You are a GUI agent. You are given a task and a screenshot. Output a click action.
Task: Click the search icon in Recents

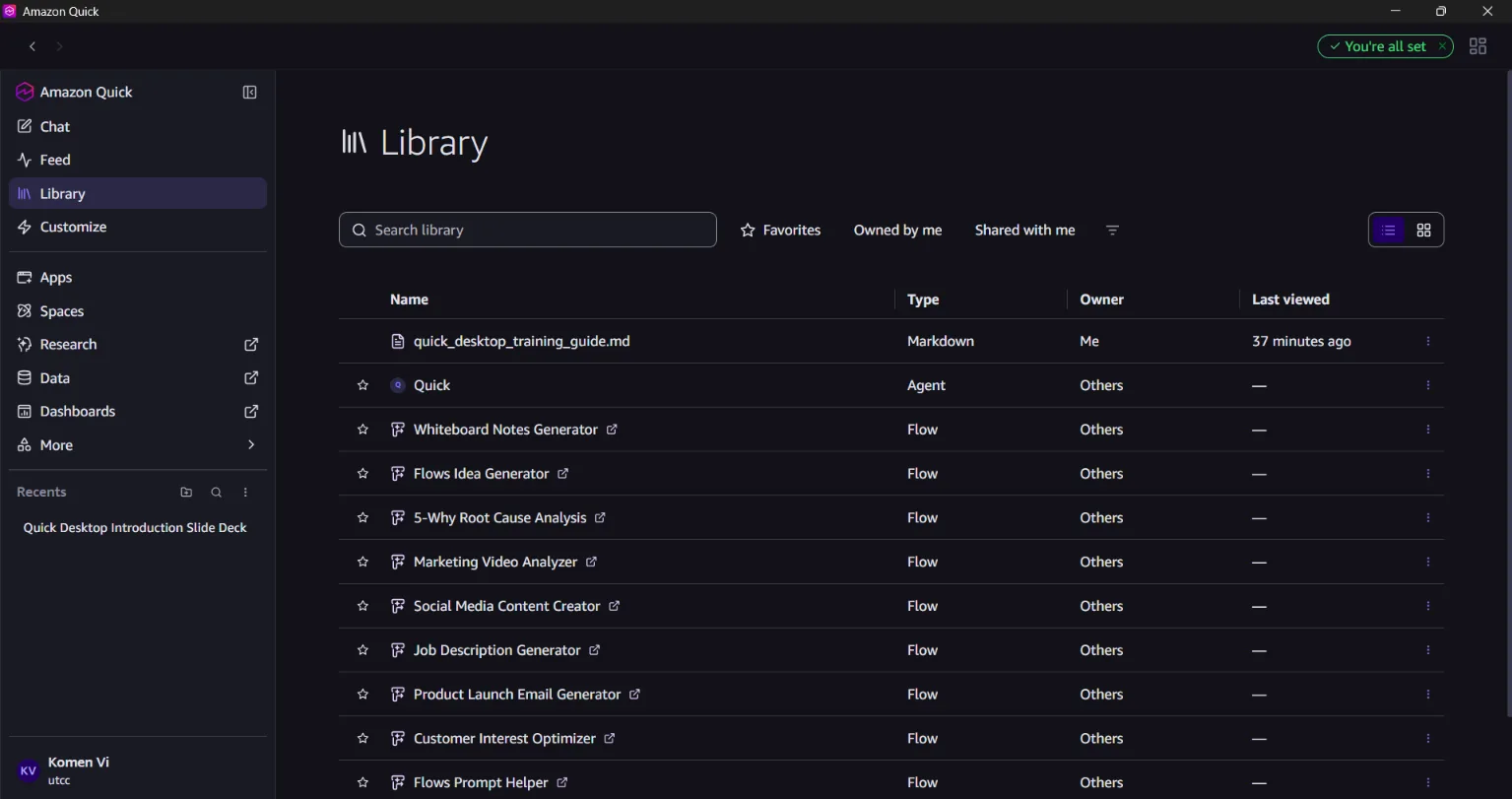pos(217,493)
